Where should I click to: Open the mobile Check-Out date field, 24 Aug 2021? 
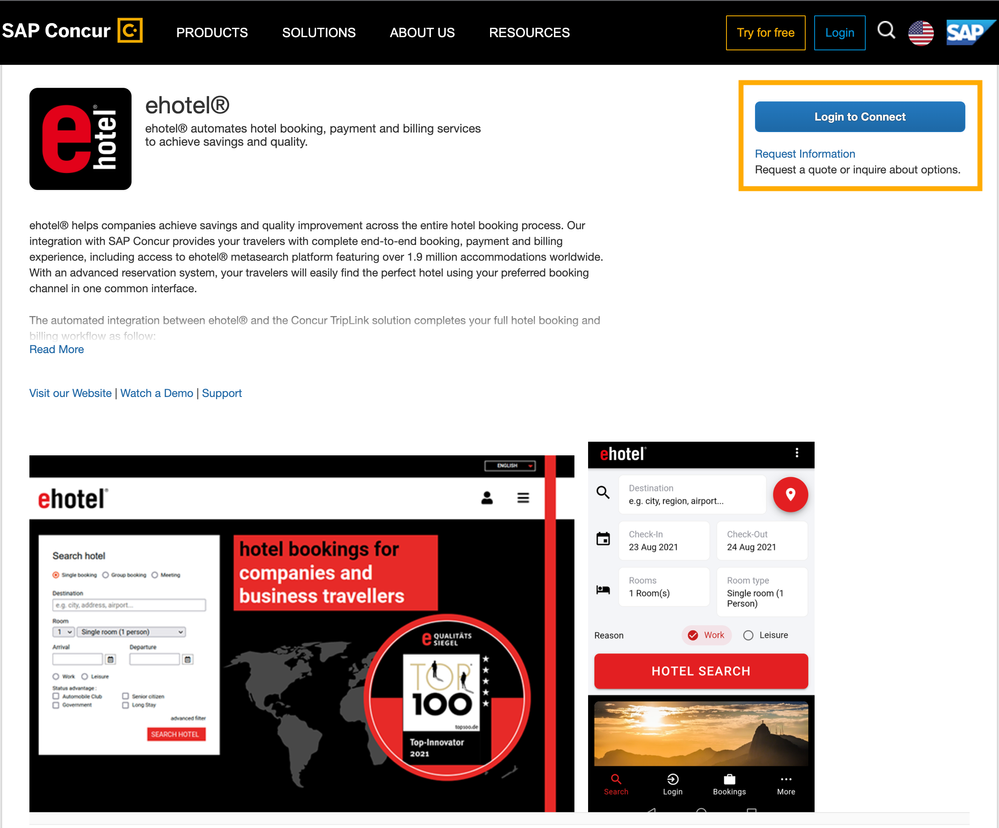762,541
